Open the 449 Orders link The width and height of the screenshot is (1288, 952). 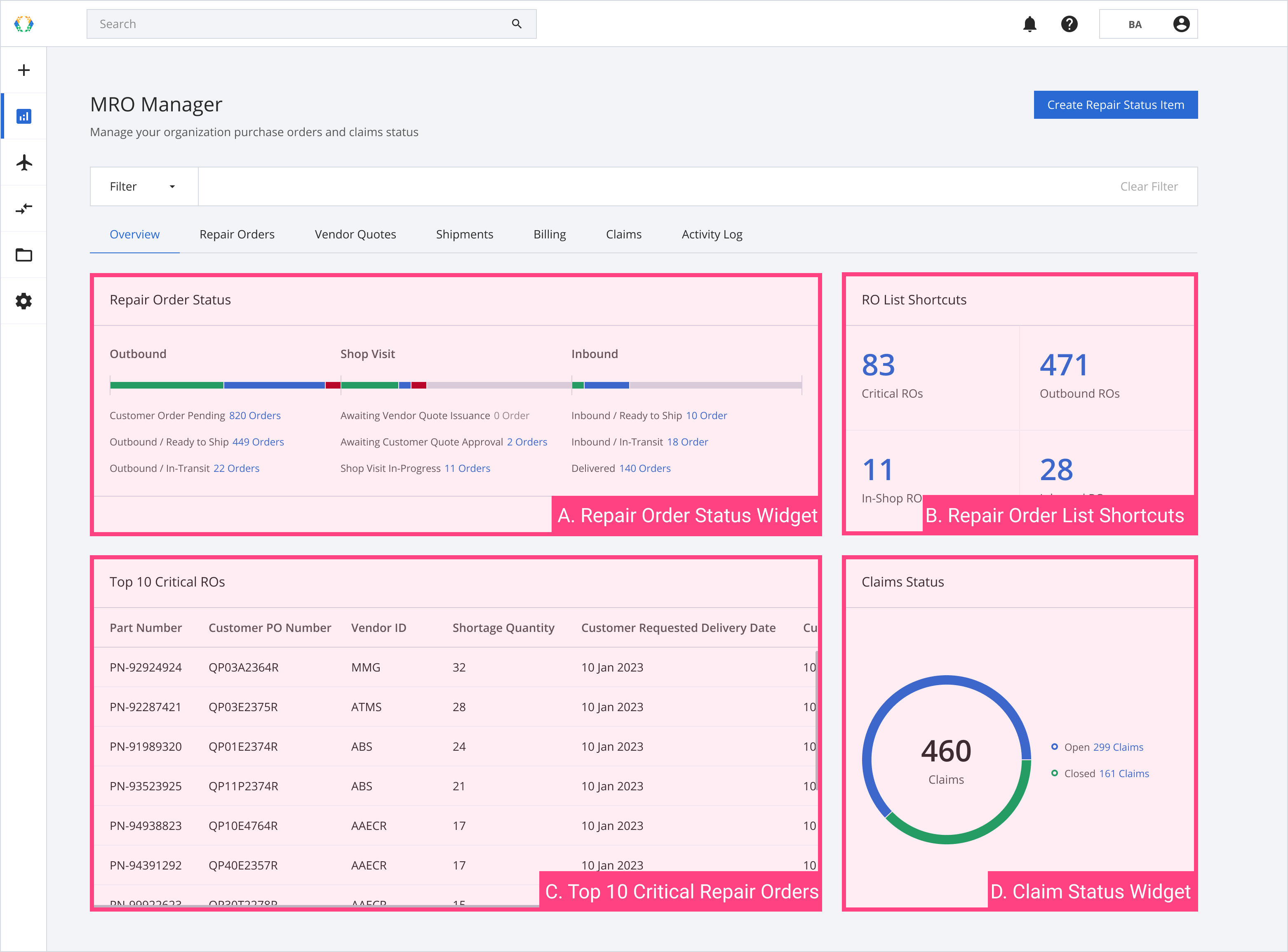(258, 442)
